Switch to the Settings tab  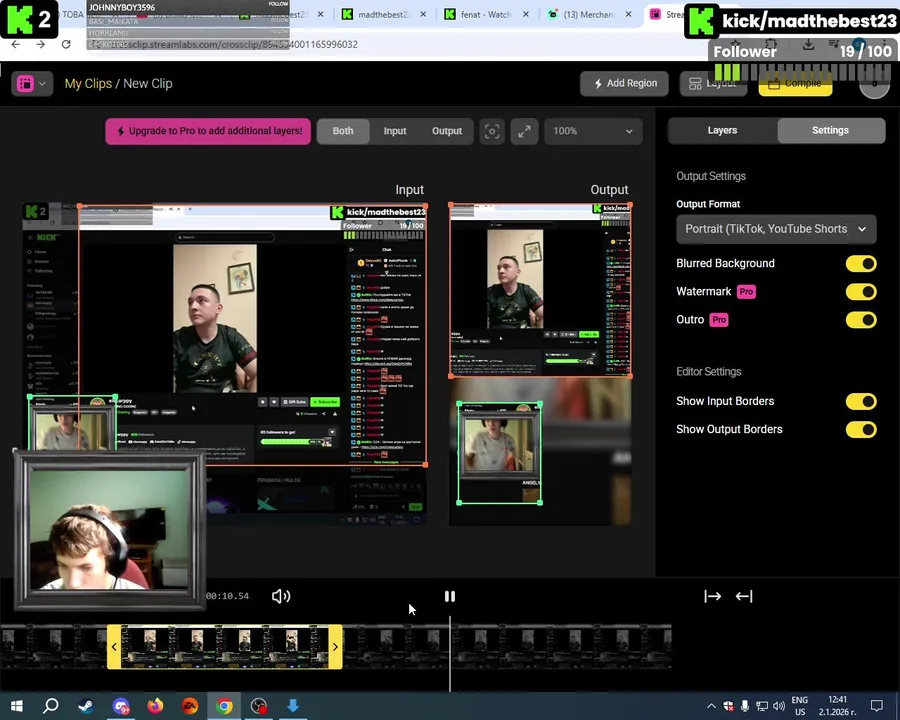[x=831, y=130]
